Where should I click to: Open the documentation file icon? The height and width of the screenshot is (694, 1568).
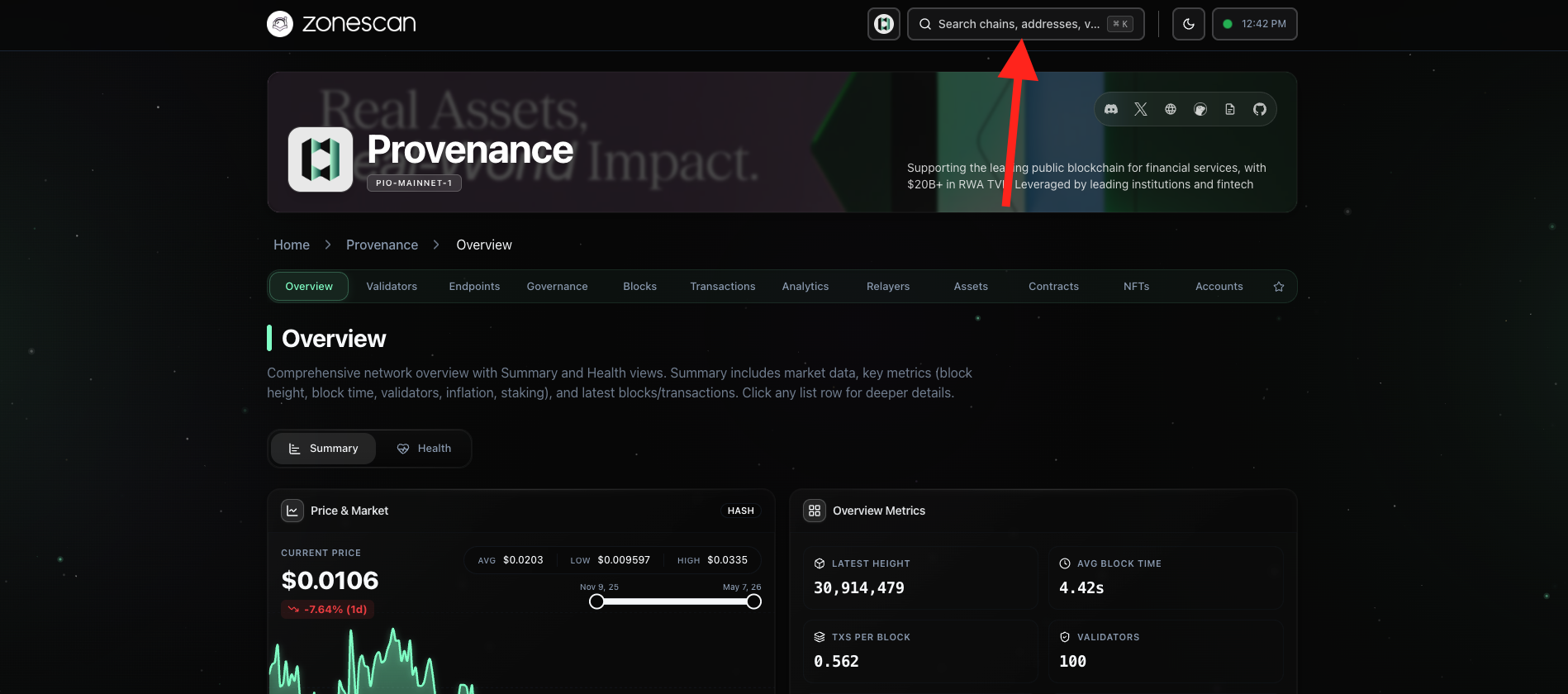(1230, 109)
